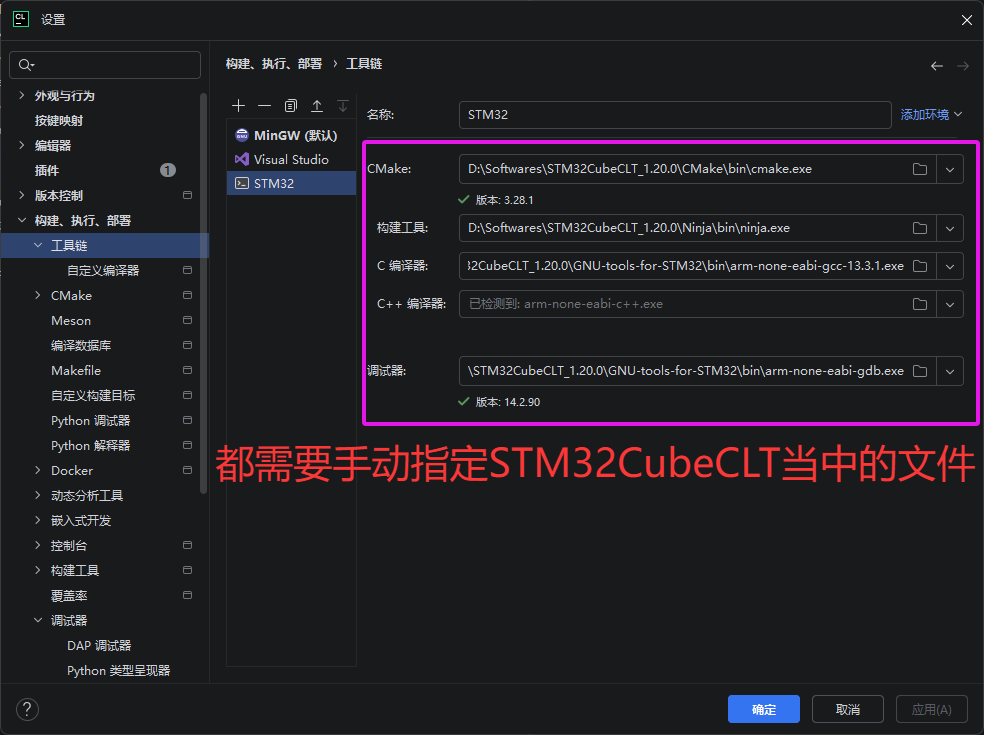
Task: Open the Python 解释器 settings page
Action: (90, 445)
